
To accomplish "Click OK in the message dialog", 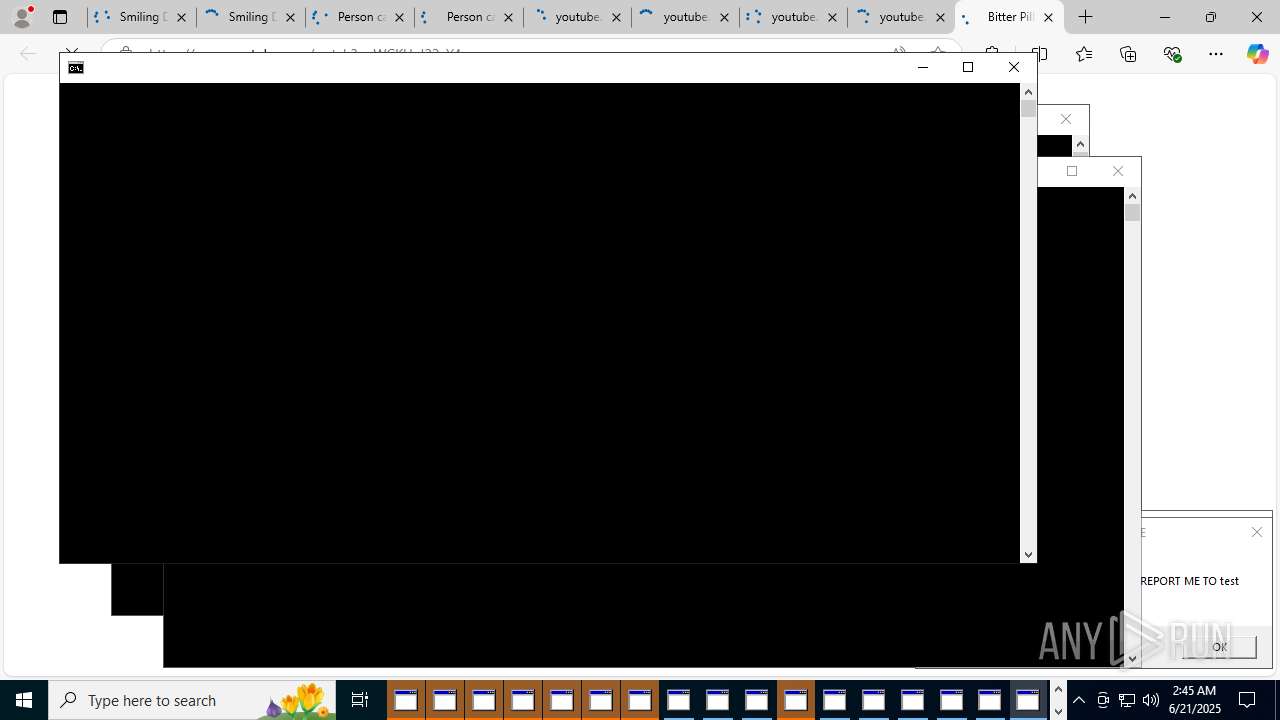I will point(1219,647).
